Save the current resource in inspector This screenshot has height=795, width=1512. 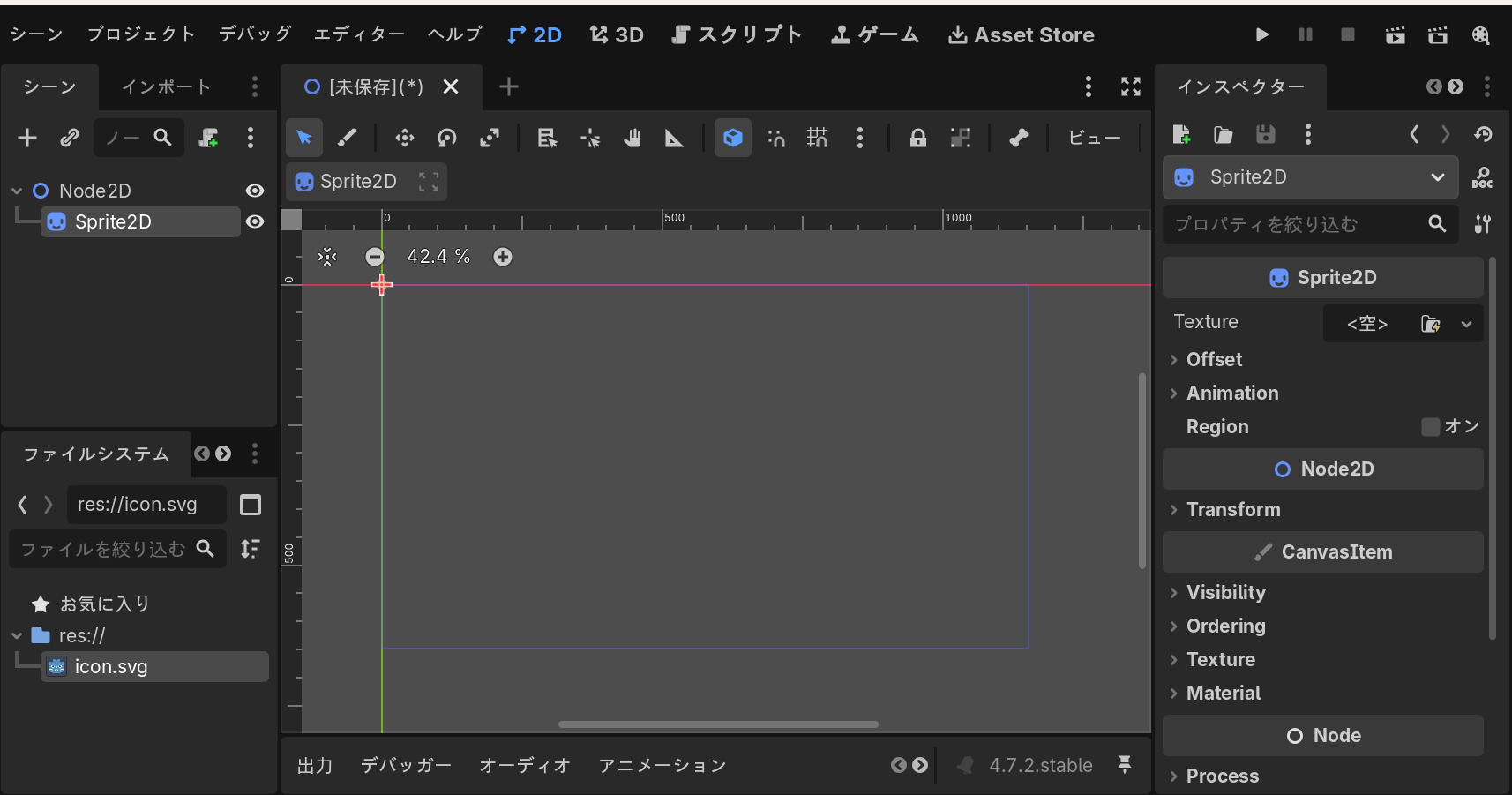(1266, 134)
